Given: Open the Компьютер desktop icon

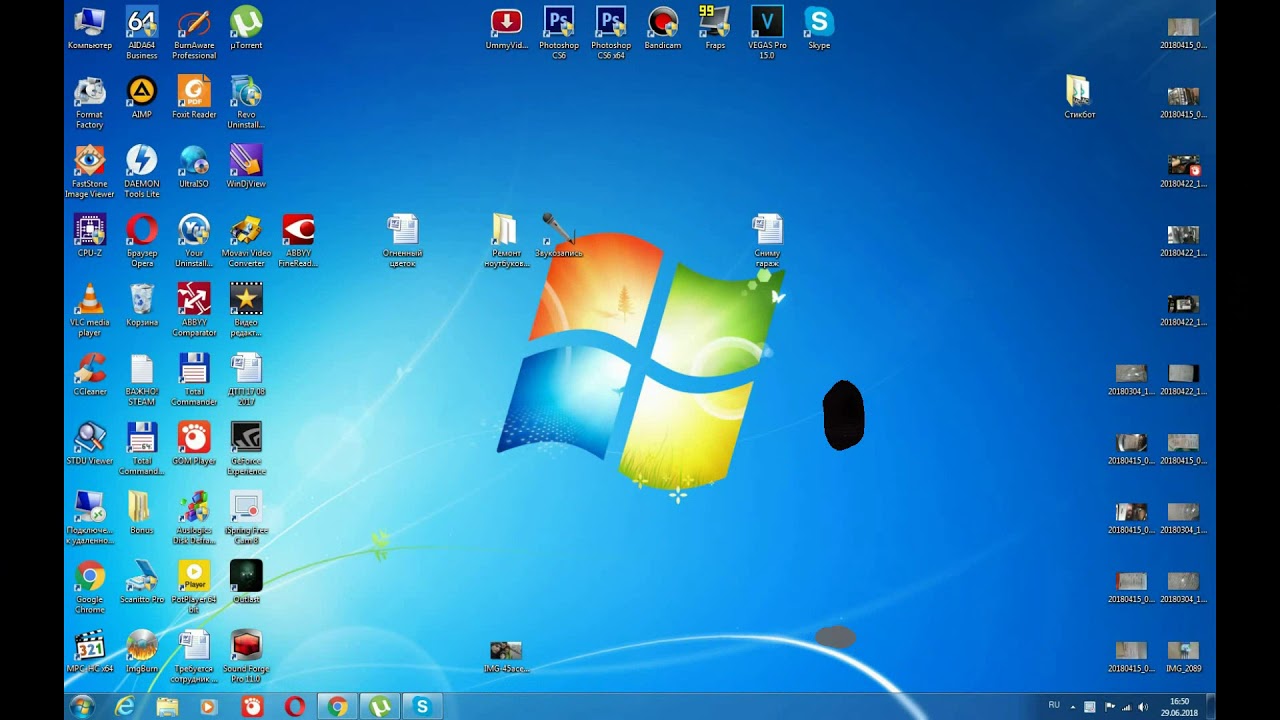Looking at the screenshot, I should click(90, 29).
